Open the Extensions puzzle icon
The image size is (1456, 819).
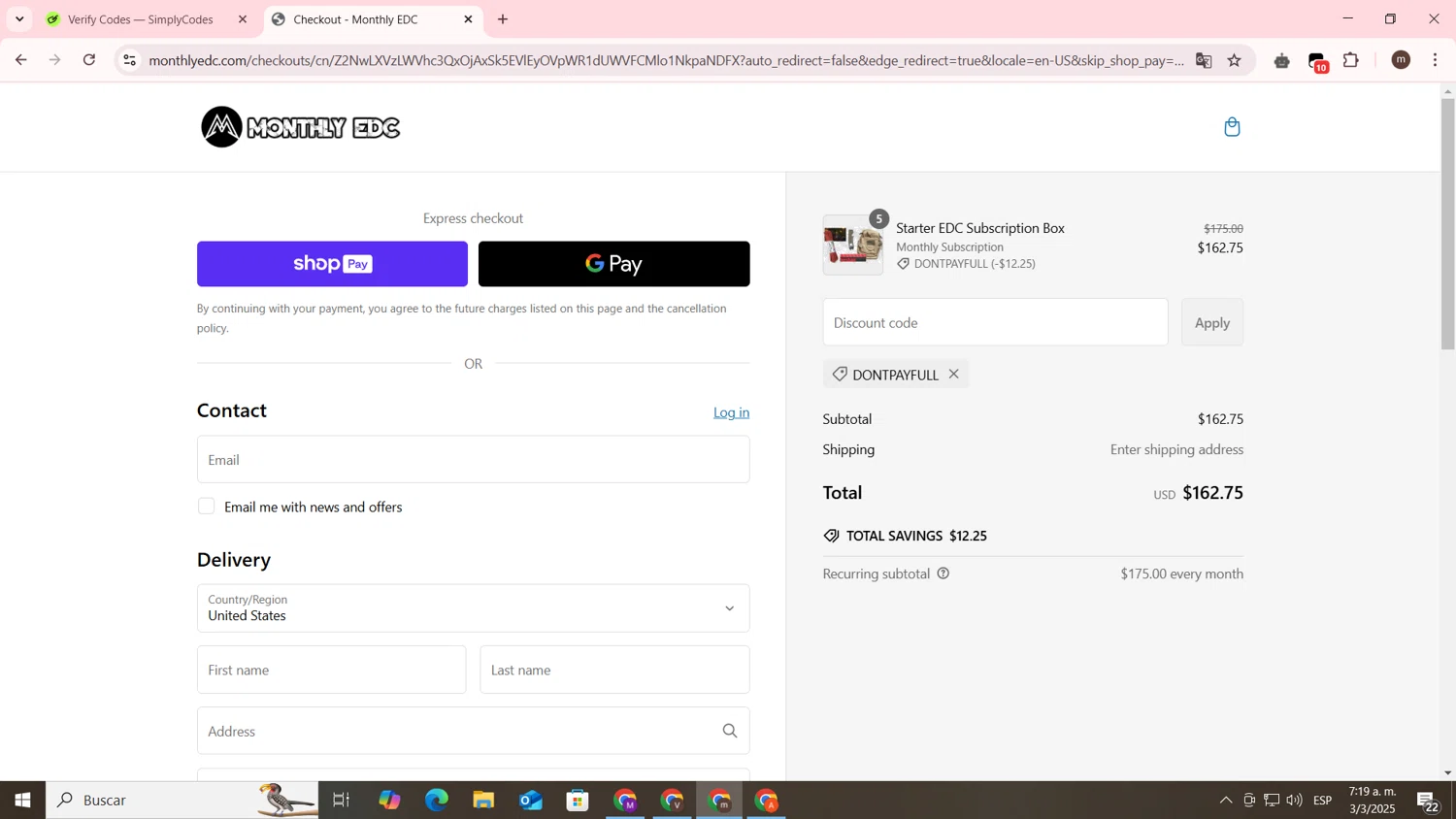(1351, 60)
